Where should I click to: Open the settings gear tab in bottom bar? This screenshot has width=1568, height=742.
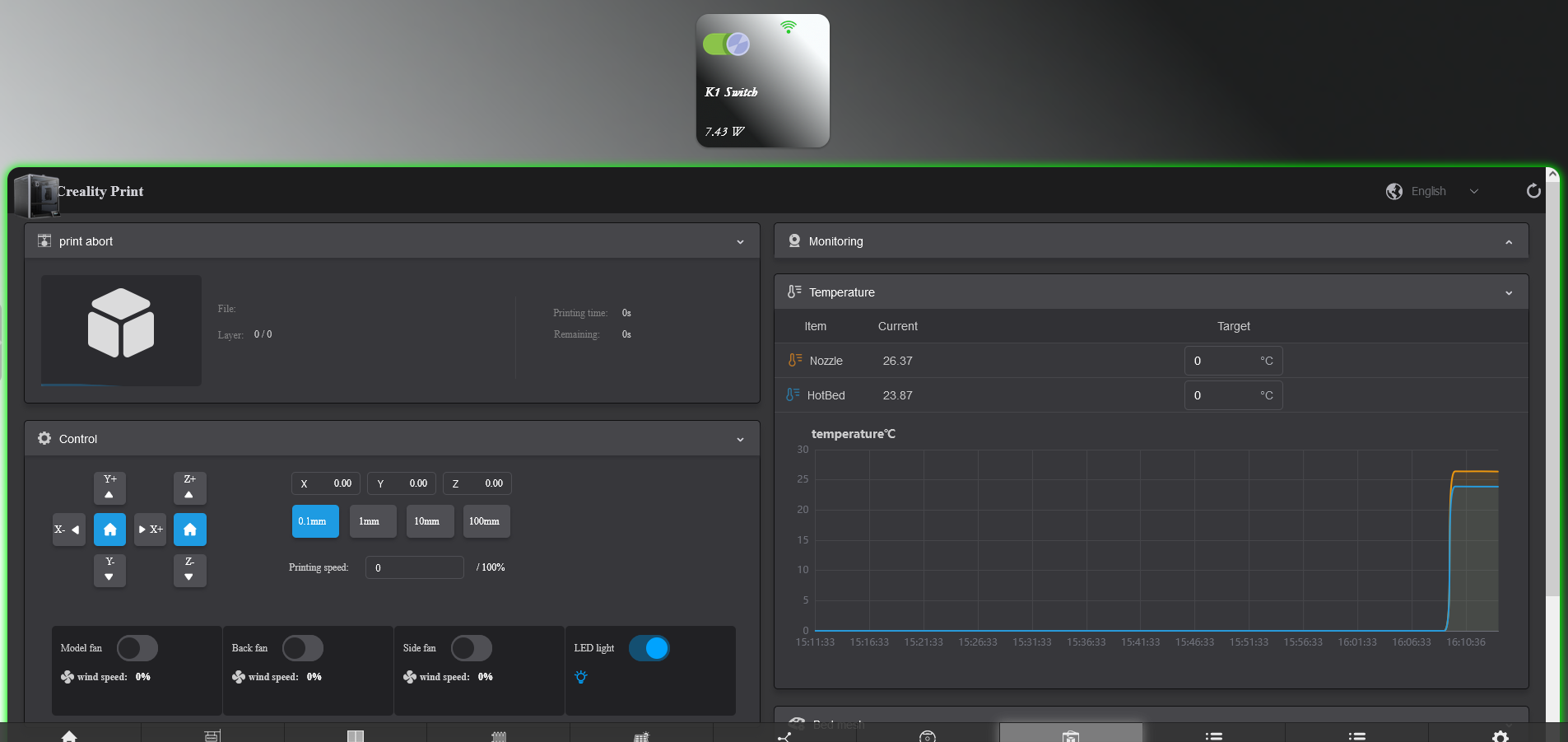click(1500, 735)
